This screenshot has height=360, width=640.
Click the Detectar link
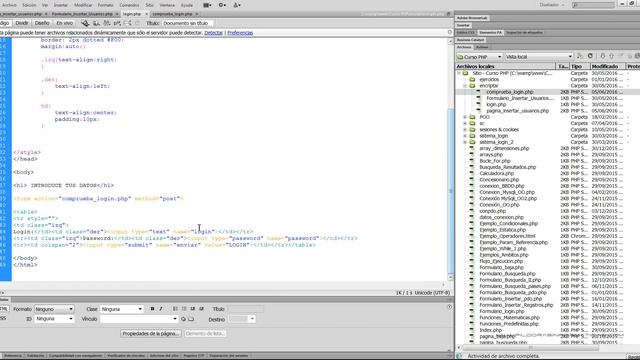click(x=213, y=33)
